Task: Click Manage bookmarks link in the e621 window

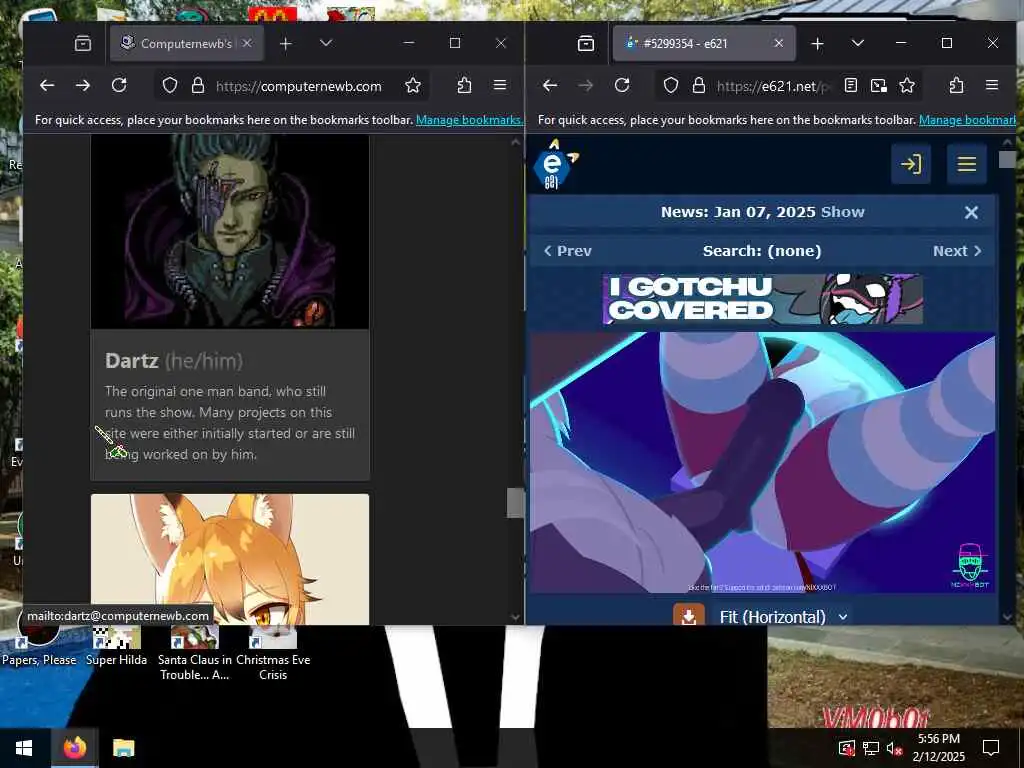Action: pyautogui.click(x=967, y=120)
